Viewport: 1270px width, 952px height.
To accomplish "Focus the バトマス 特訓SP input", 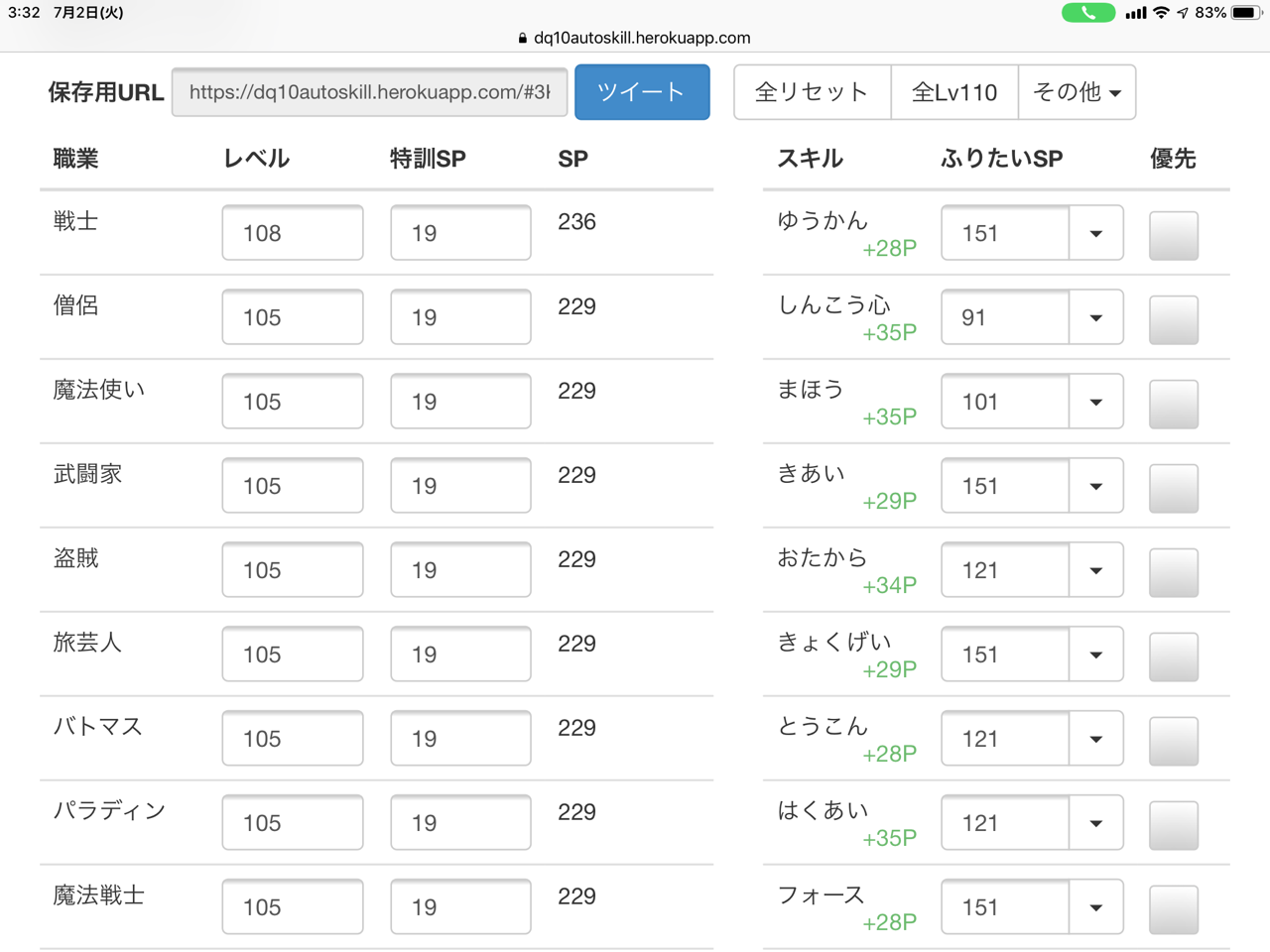I will [x=460, y=739].
